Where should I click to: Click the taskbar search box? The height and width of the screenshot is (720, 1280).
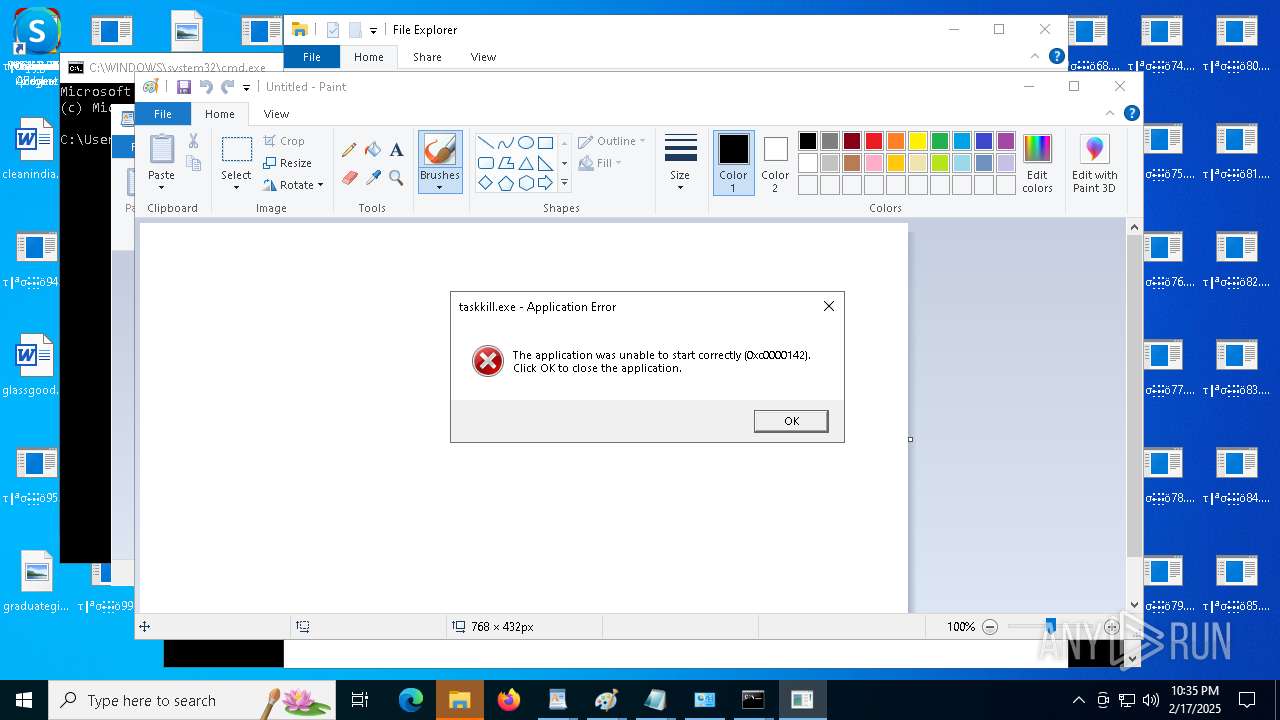pos(192,700)
